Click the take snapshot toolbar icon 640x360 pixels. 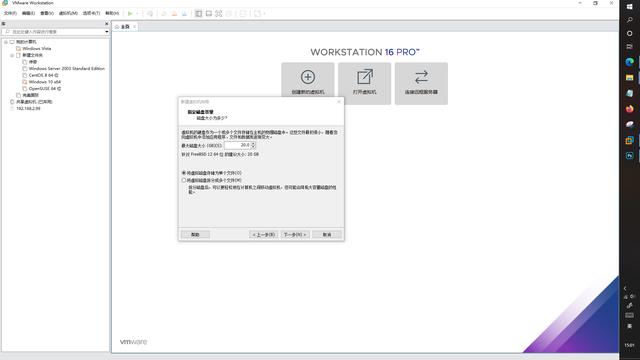[164, 13]
